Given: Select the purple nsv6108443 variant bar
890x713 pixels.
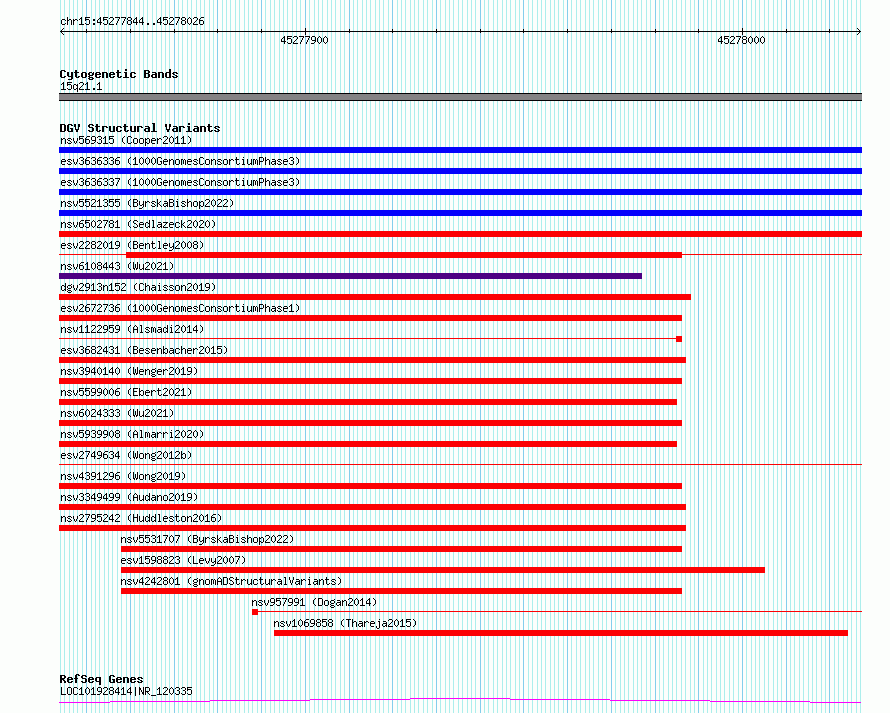Looking at the screenshot, I should tap(350, 276).
